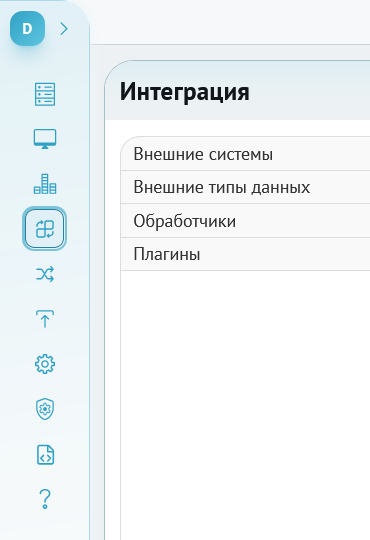
Task: Open the shield security settings icon
Action: point(45,409)
